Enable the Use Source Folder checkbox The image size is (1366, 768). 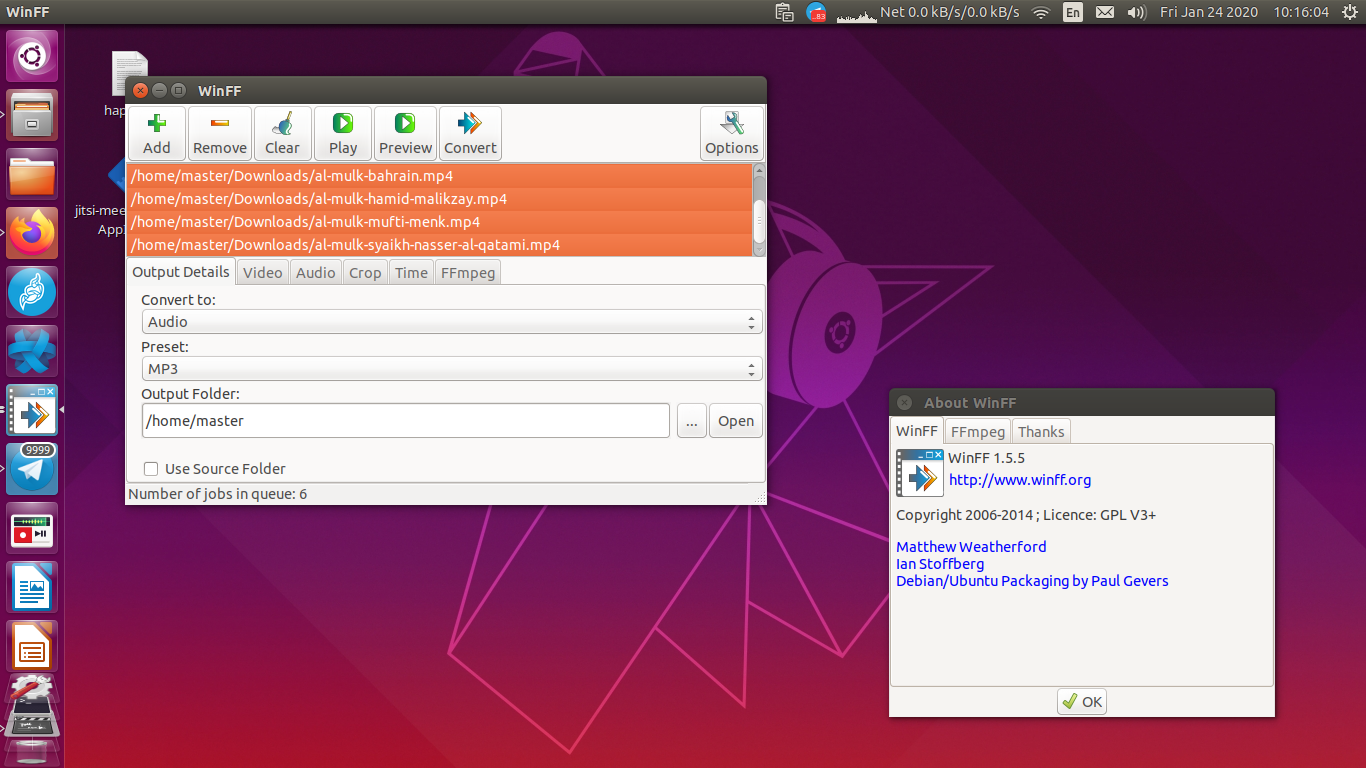tap(151, 469)
